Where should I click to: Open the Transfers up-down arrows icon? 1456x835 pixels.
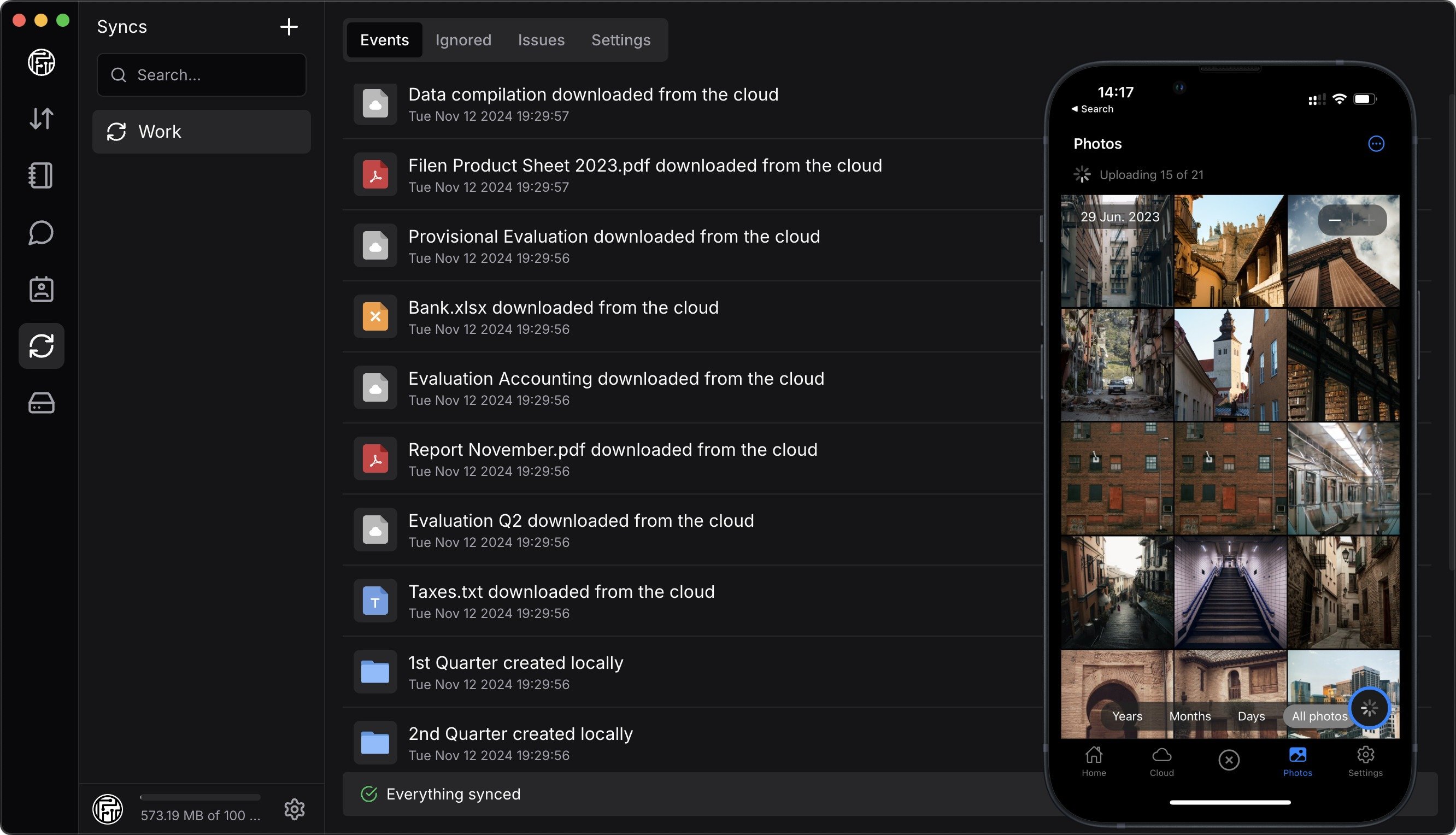point(42,119)
